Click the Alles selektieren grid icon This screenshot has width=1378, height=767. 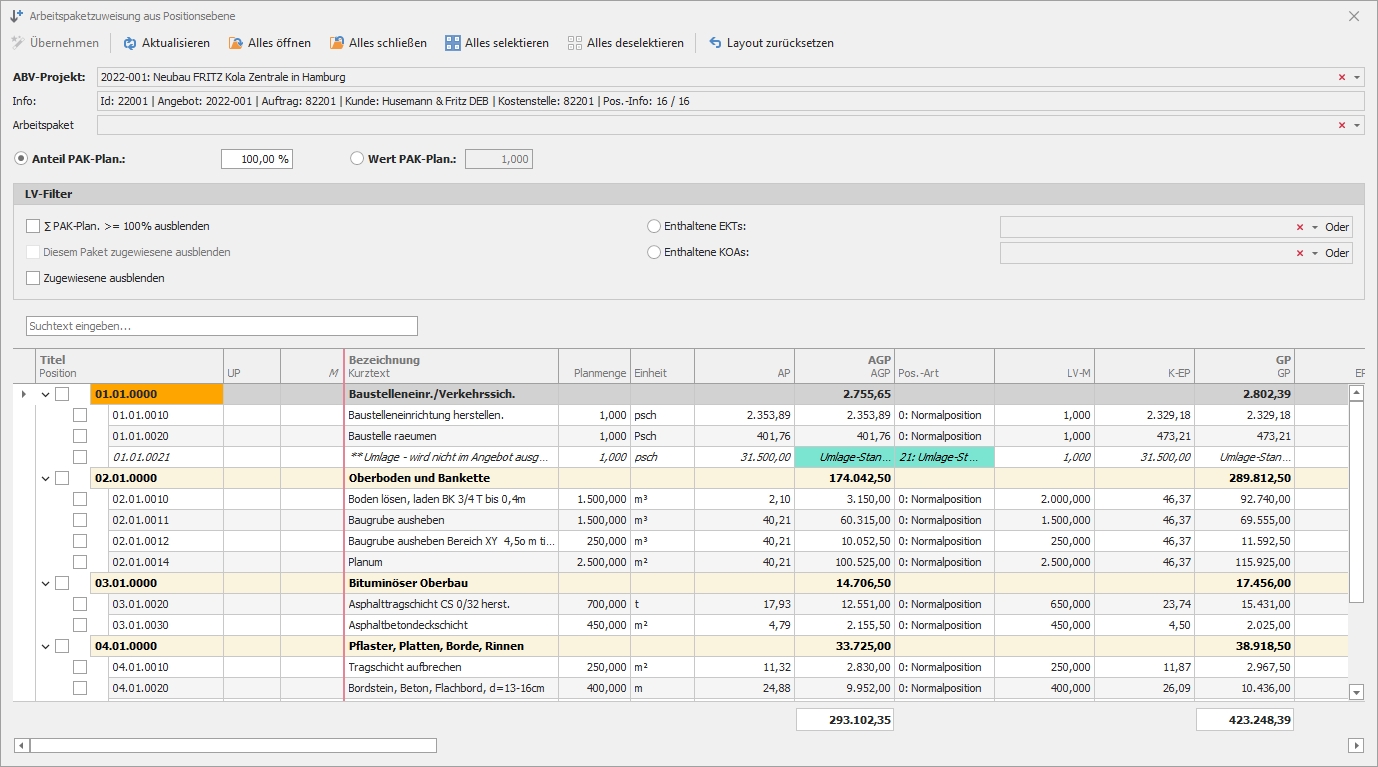[x=453, y=43]
